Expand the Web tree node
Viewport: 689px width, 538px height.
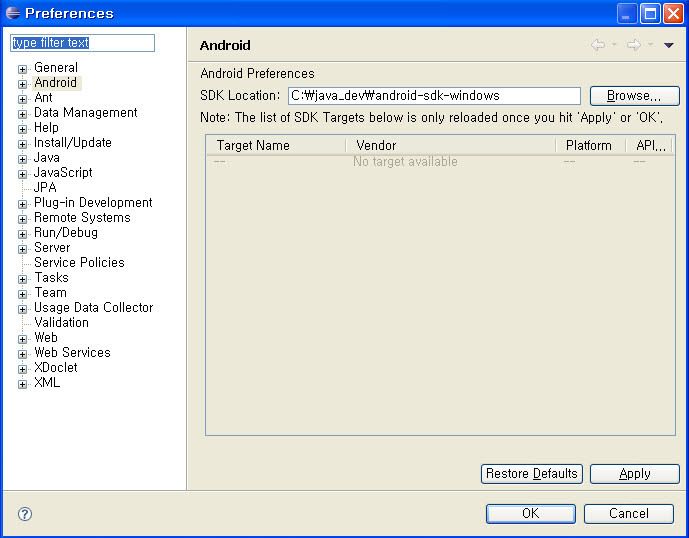tap(22, 339)
